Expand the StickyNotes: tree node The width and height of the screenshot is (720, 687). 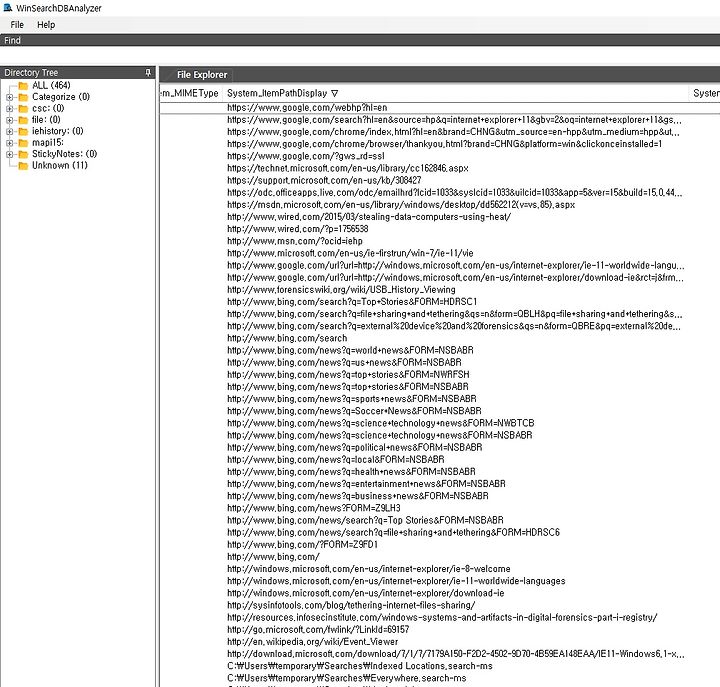(x=9, y=155)
